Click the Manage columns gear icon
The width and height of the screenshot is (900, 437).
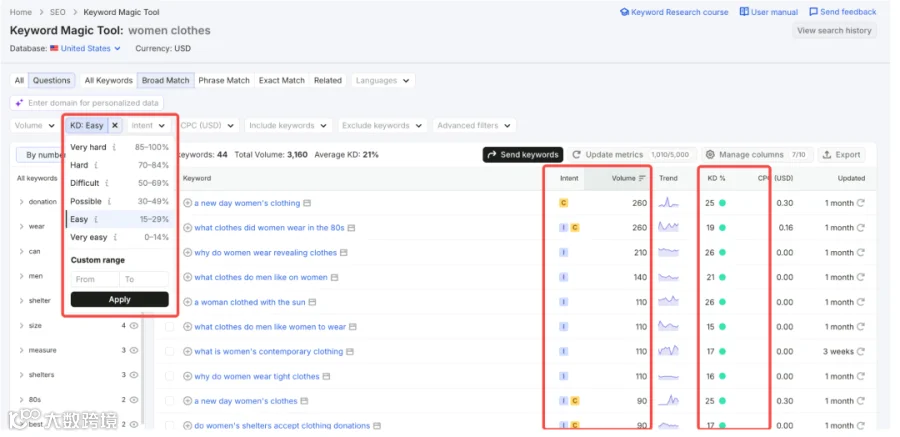pos(711,154)
